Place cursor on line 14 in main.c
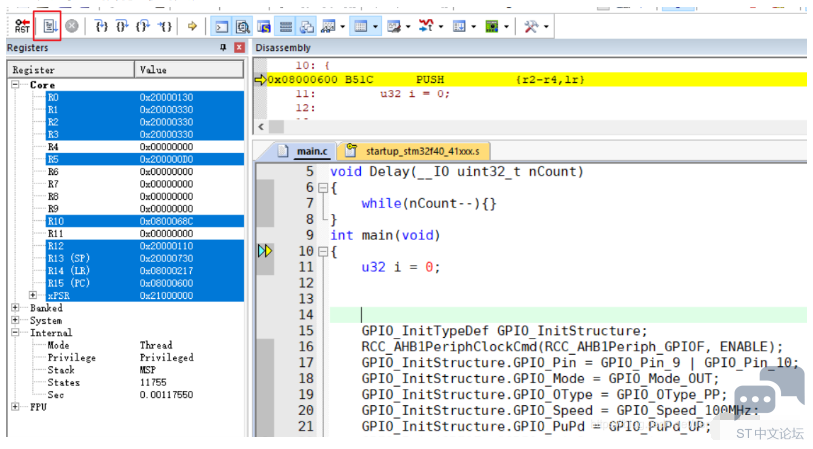The height and width of the screenshot is (449, 813). pyautogui.click(x=568, y=315)
